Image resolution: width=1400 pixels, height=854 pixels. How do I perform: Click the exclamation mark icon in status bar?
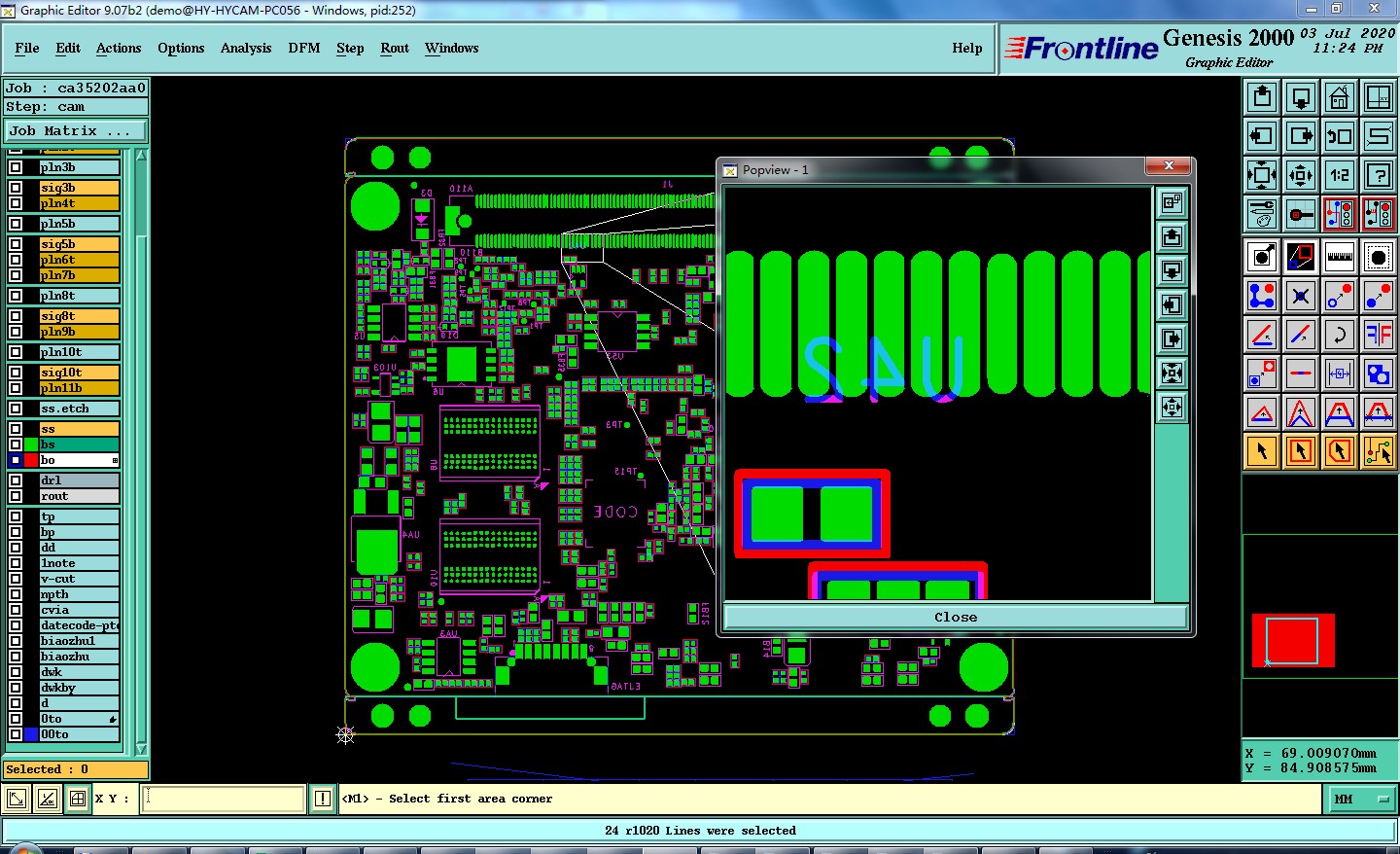click(x=323, y=799)
